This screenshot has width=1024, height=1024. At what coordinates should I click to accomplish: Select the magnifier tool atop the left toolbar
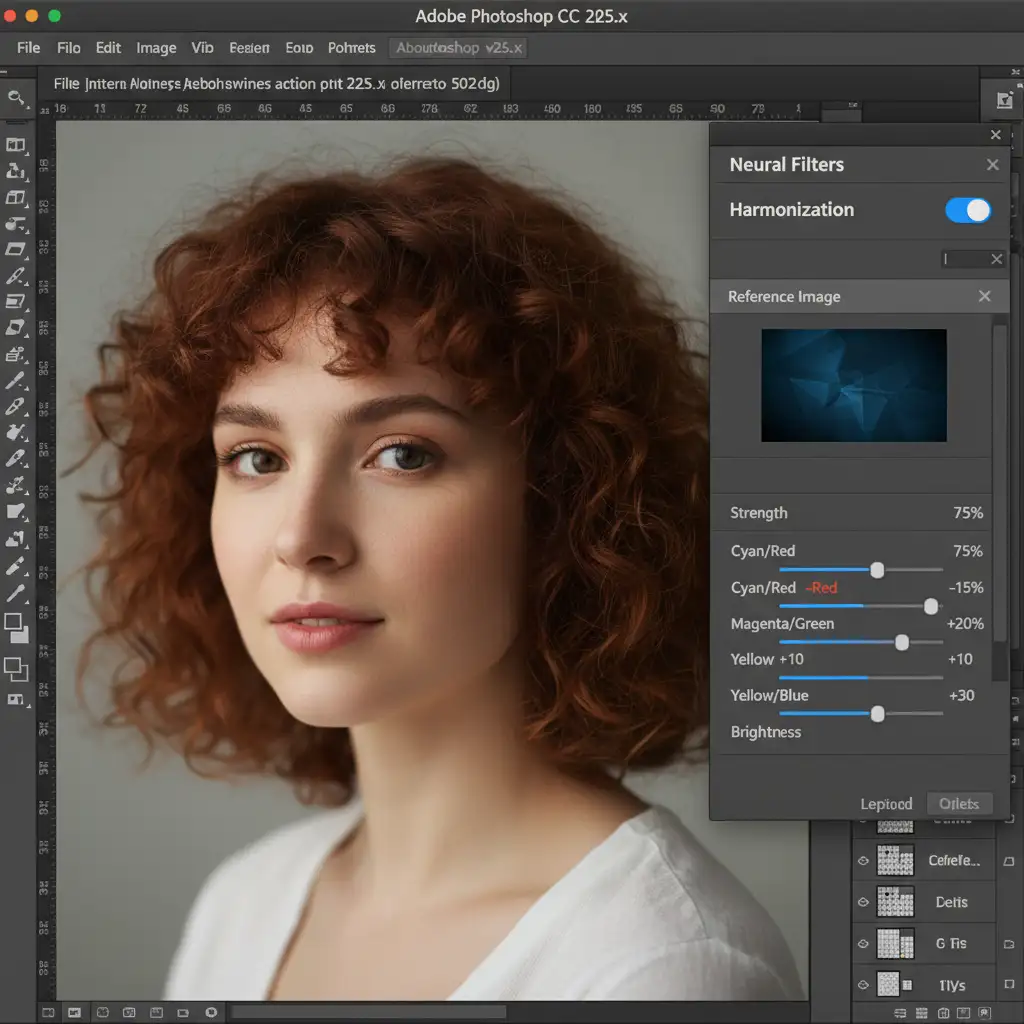tap(17, 98)
